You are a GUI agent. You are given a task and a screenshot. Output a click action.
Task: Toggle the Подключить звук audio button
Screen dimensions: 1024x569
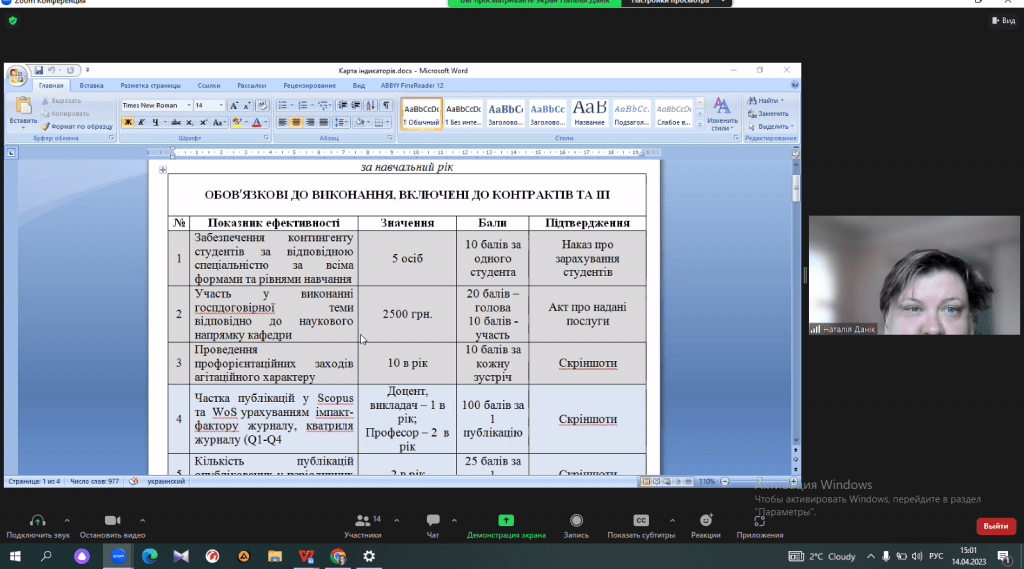(37, 521)
